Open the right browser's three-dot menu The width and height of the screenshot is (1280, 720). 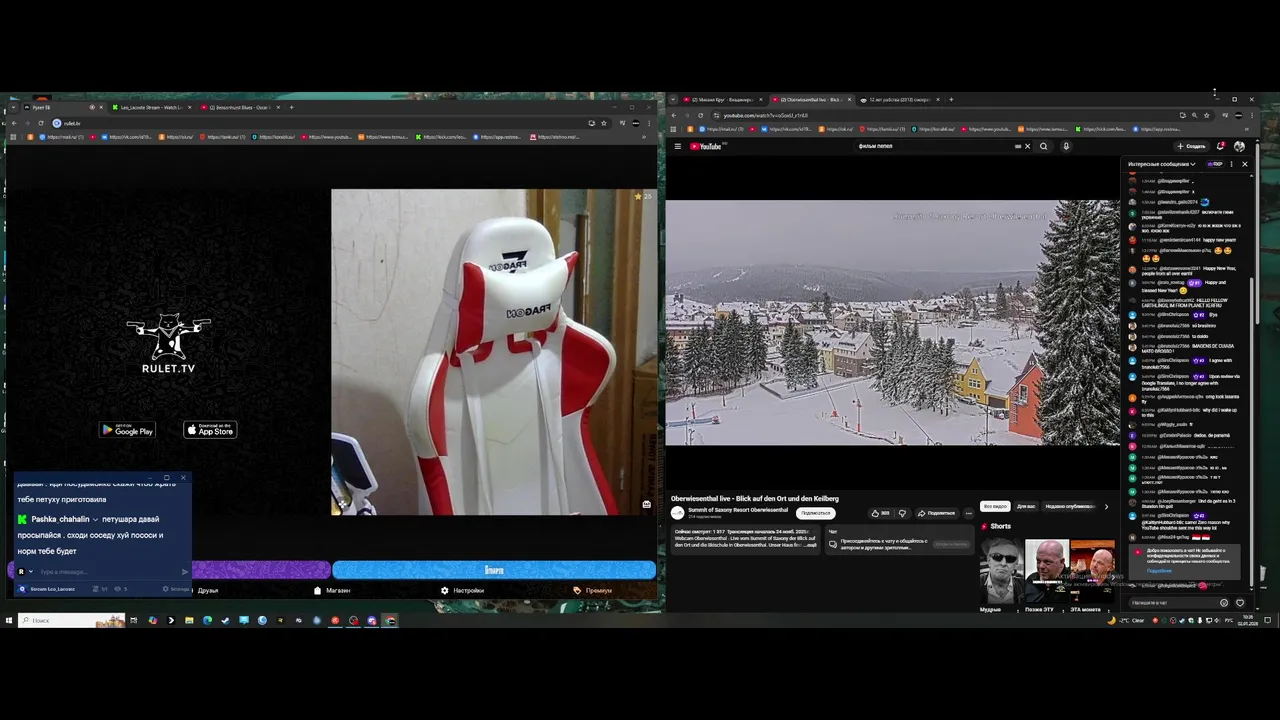click(x=1251, y=115)
